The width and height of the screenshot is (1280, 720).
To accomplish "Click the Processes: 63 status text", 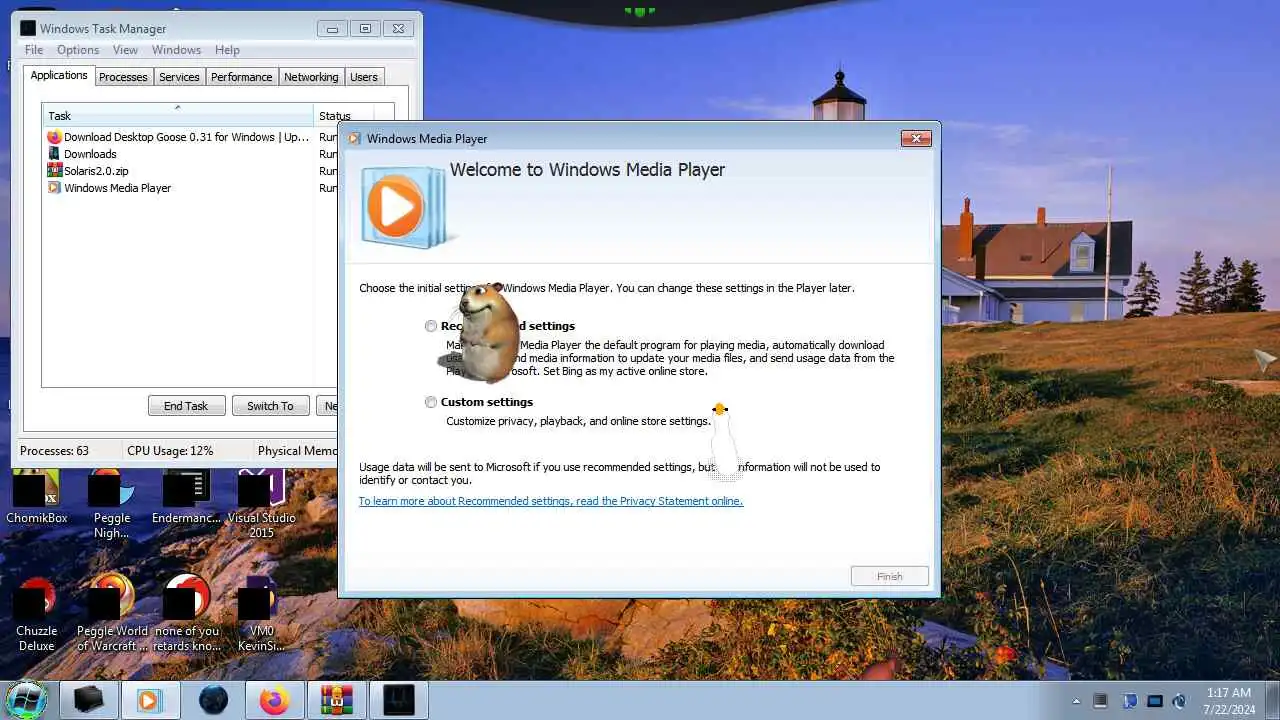I will (x=54, y=451).
